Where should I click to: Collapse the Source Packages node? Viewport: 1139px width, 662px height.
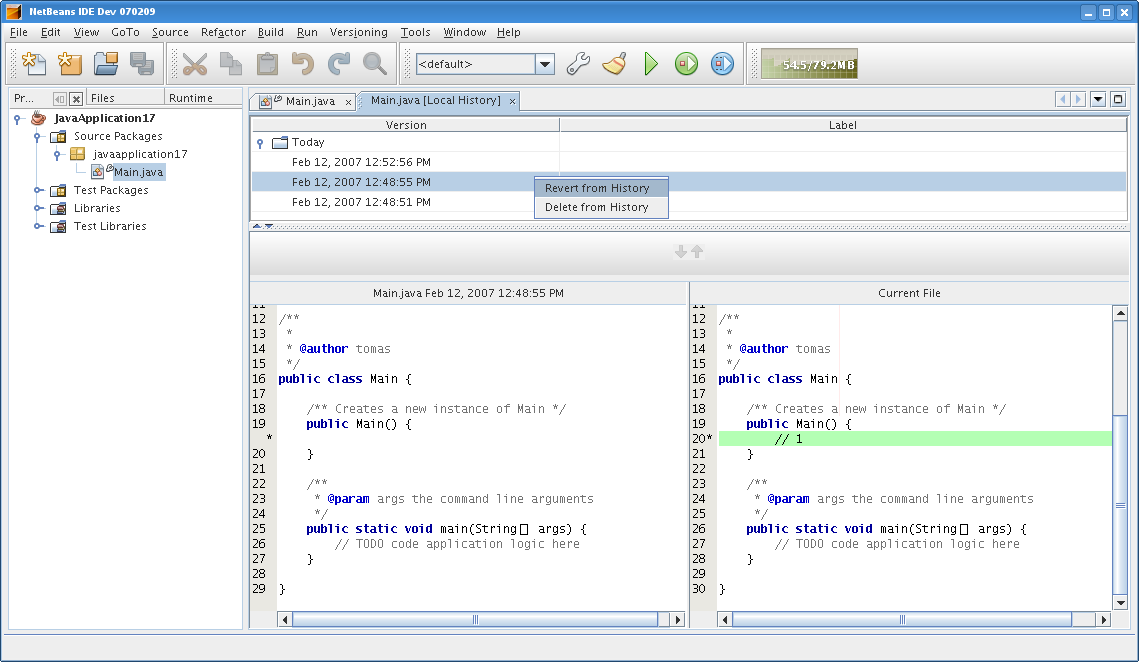38,137
